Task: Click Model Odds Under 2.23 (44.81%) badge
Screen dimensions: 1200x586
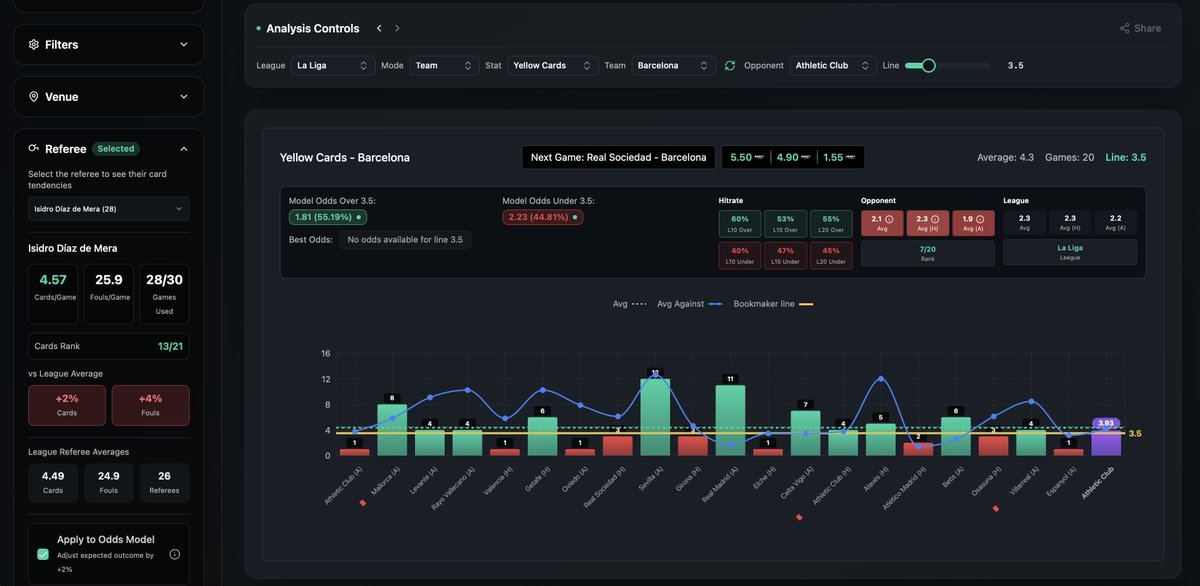Action: tap(543, 217)
